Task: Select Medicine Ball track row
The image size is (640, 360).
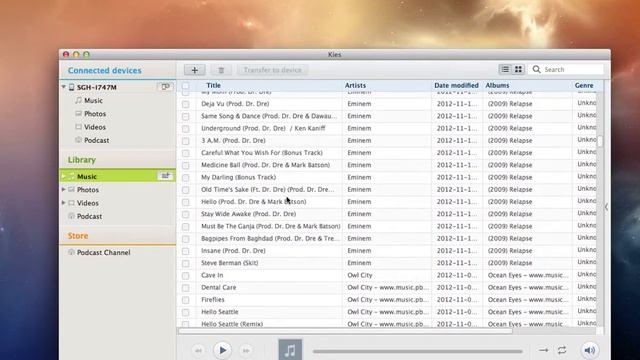Action: [265, 165]
